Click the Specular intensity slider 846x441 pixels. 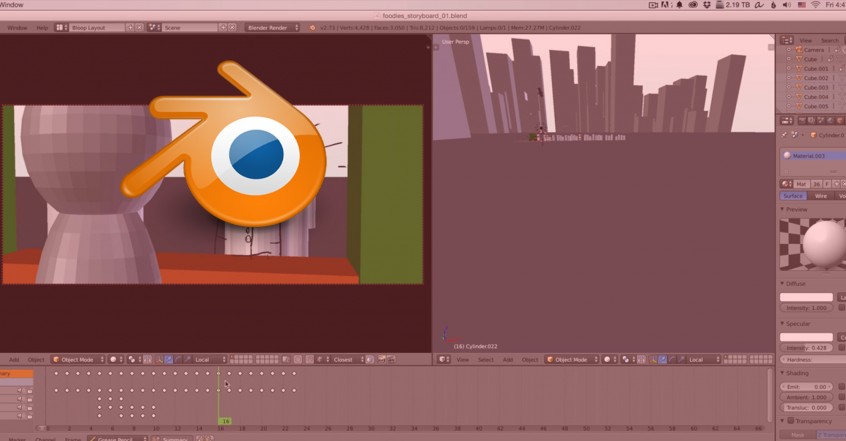point(806,347)
